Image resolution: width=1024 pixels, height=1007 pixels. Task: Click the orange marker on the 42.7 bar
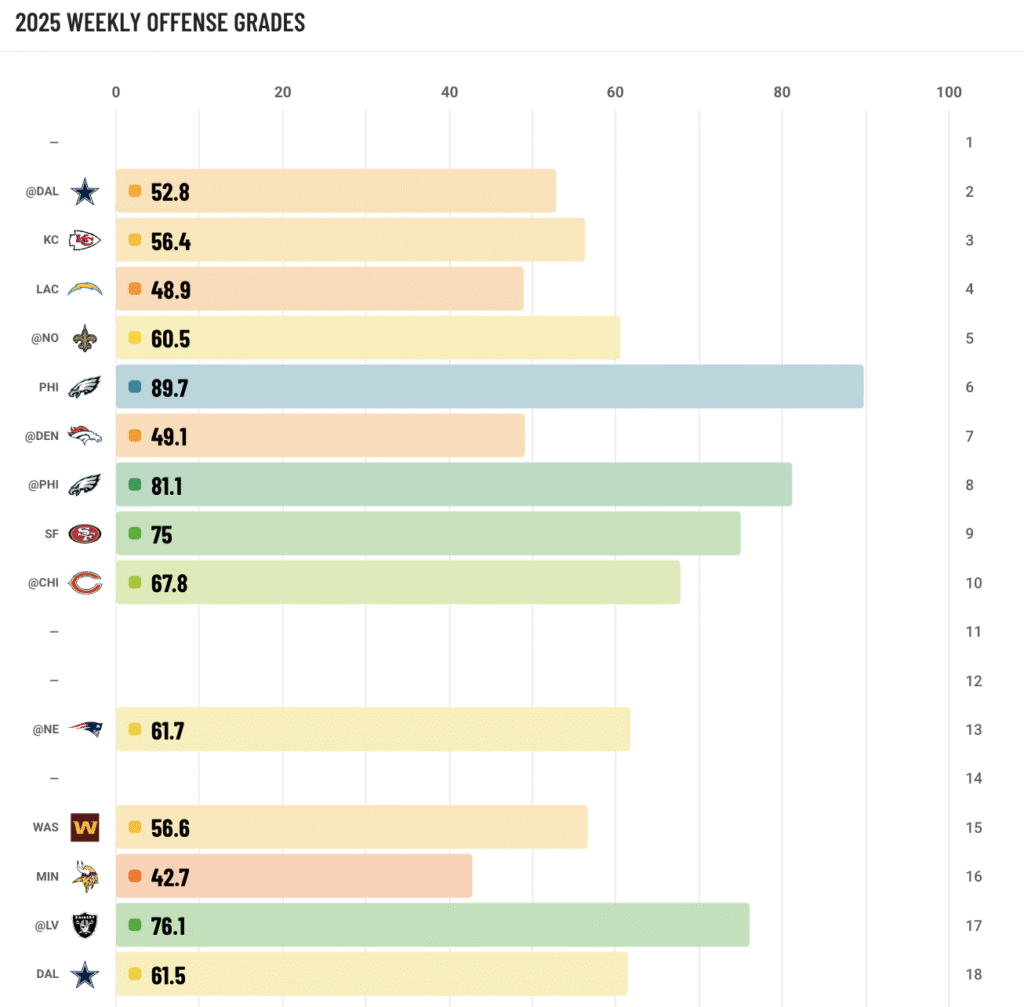coord(135,876)
